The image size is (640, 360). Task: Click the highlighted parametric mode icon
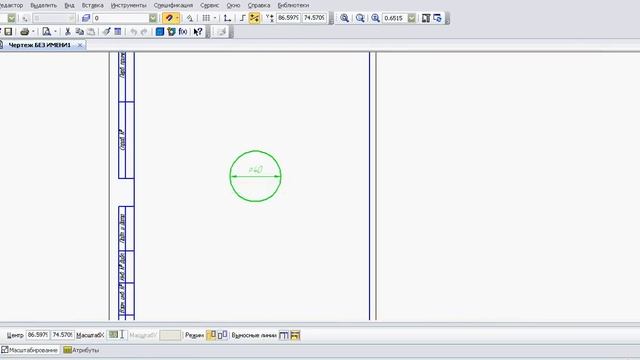[x=254, y=18]
